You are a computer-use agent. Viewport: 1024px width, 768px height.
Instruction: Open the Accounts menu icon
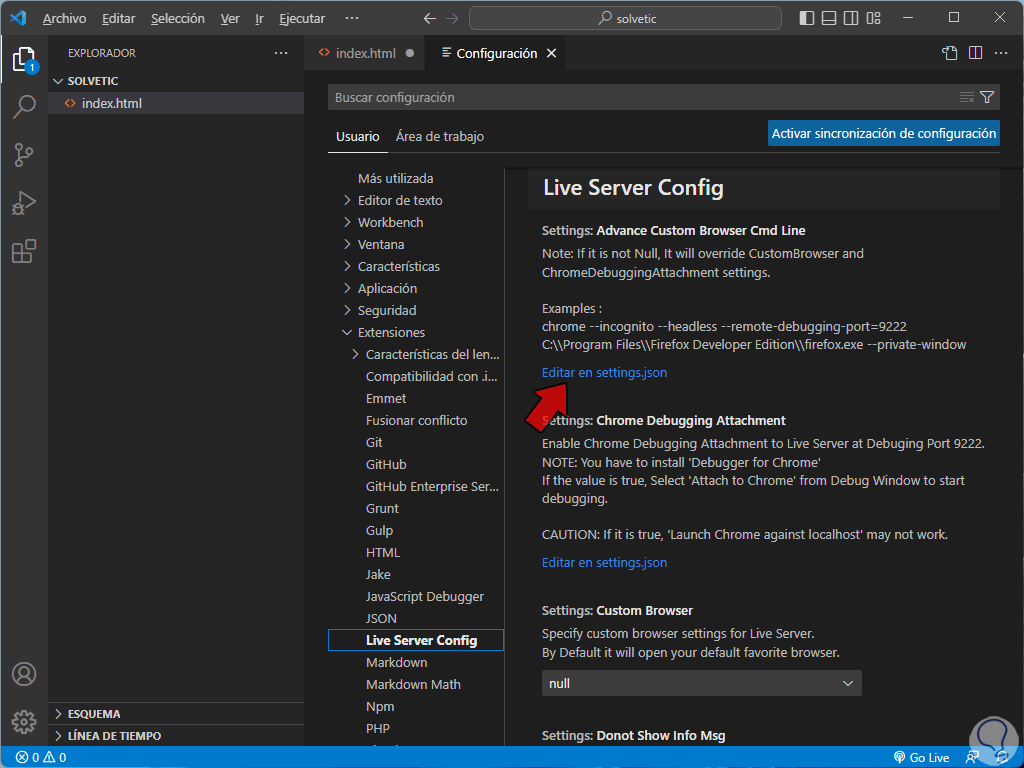point(24,674)
